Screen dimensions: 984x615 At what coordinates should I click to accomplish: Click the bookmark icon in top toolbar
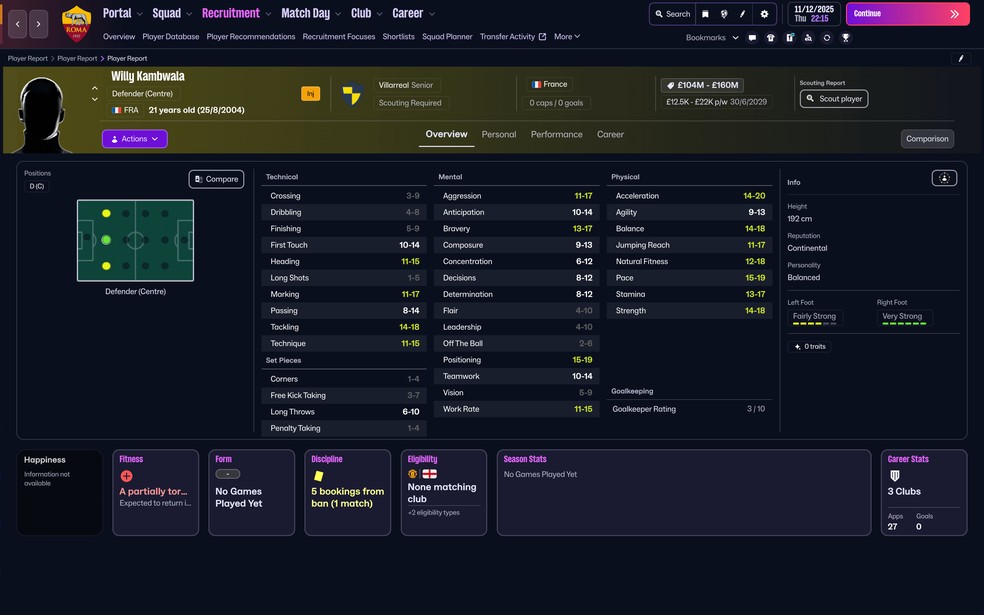click(705, 14)
